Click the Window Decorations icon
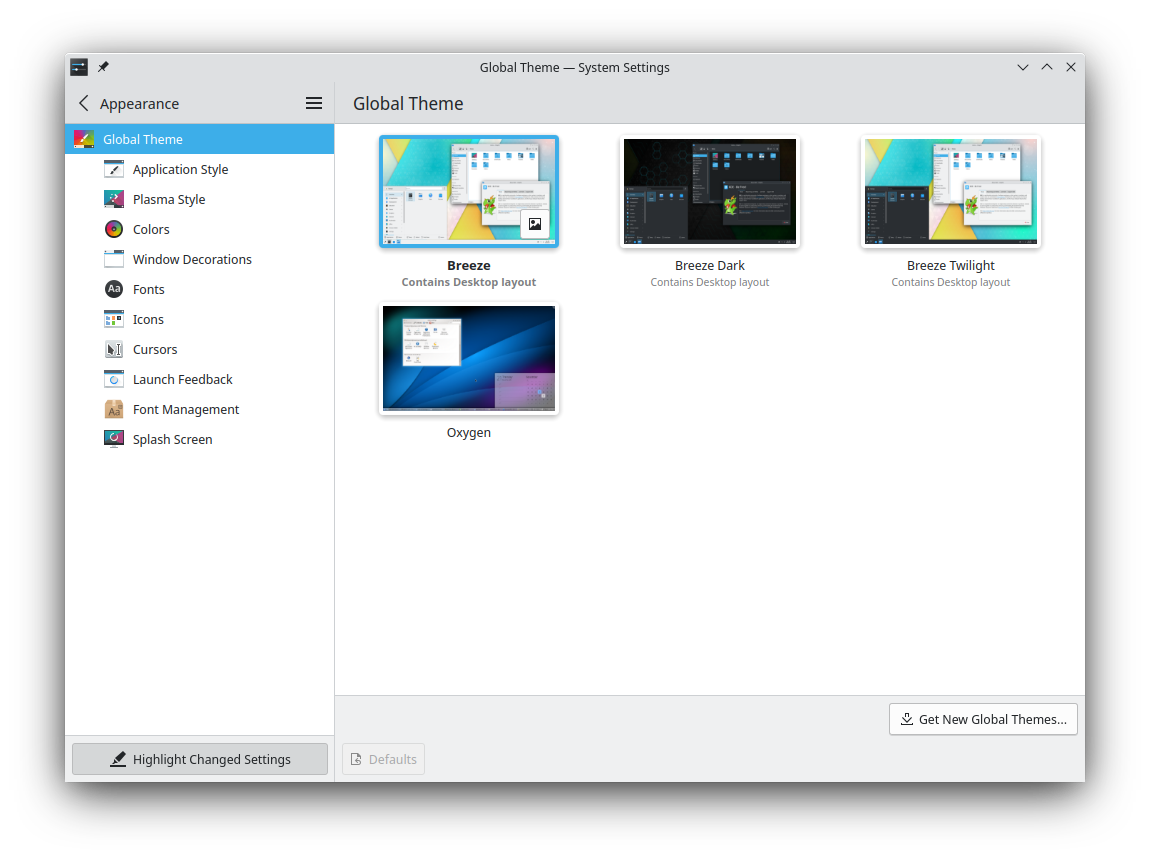 114,259
